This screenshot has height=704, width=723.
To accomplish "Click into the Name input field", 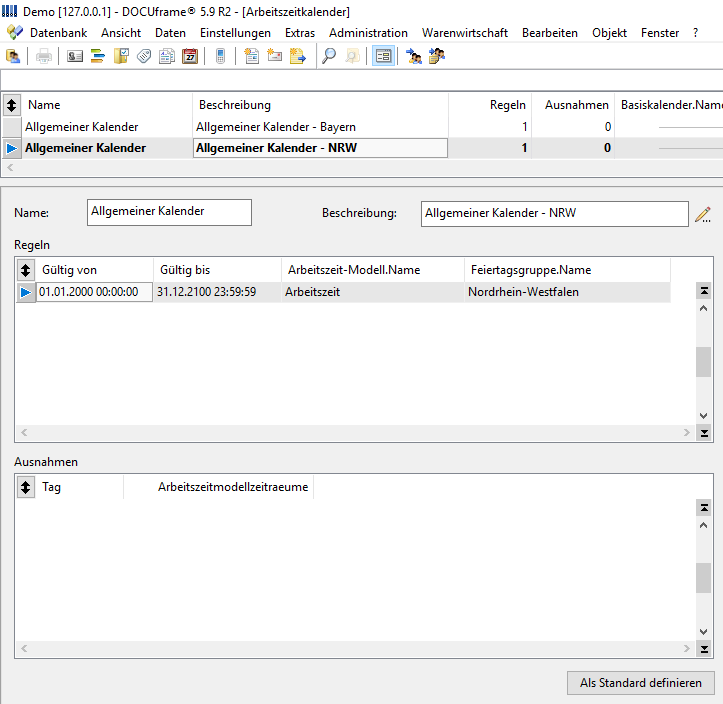I will pos(169,212).
